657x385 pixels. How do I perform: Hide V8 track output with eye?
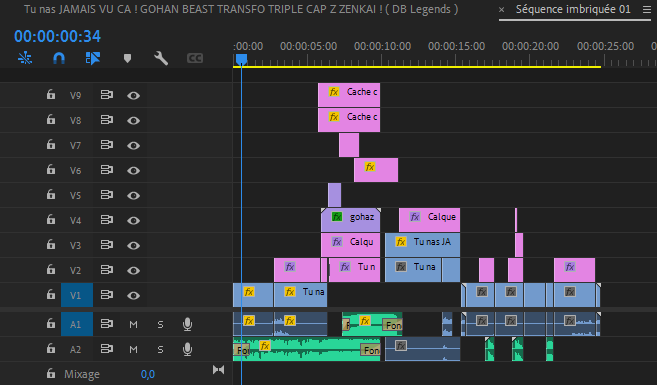click(x=133, y=121)
